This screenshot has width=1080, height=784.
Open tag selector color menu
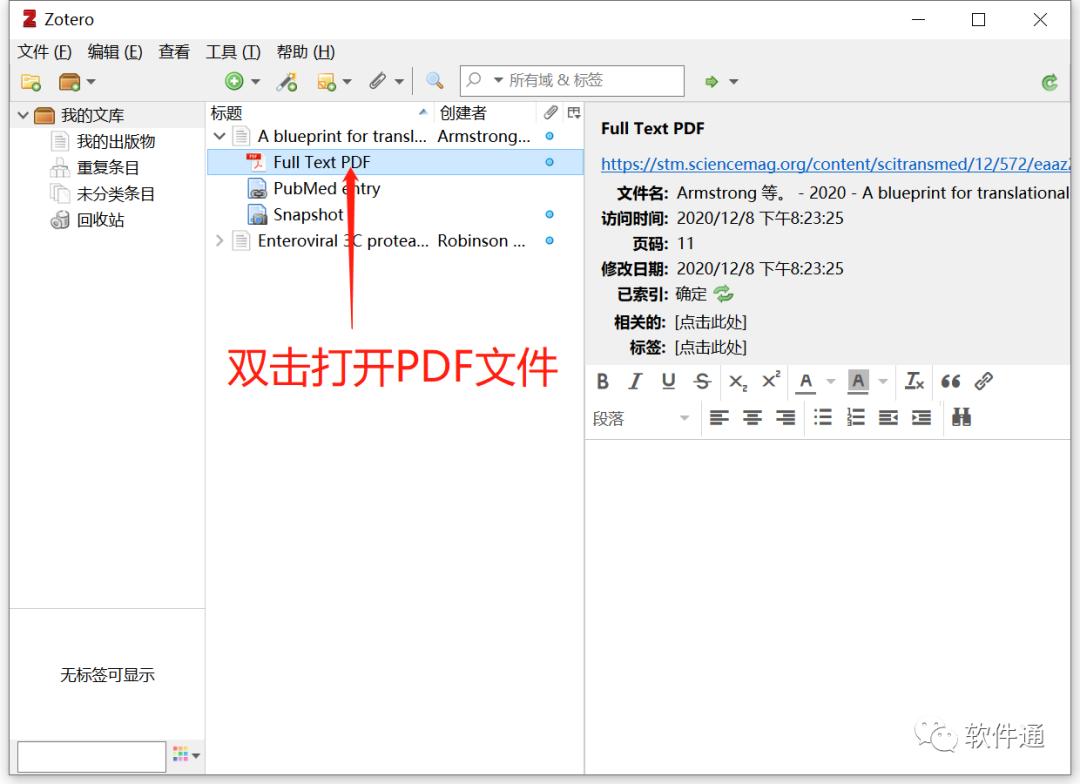(186, 754)
